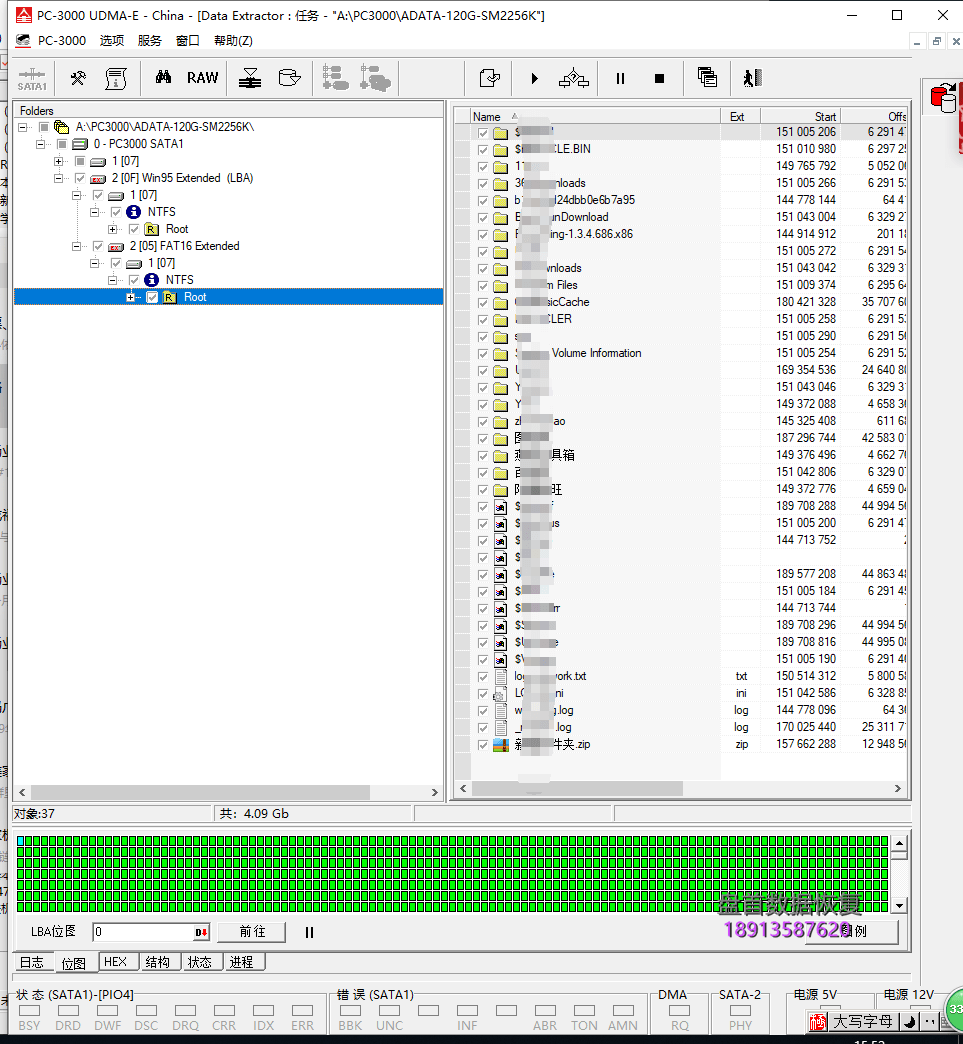Expand the highlighted Root node

pos(131,297)
